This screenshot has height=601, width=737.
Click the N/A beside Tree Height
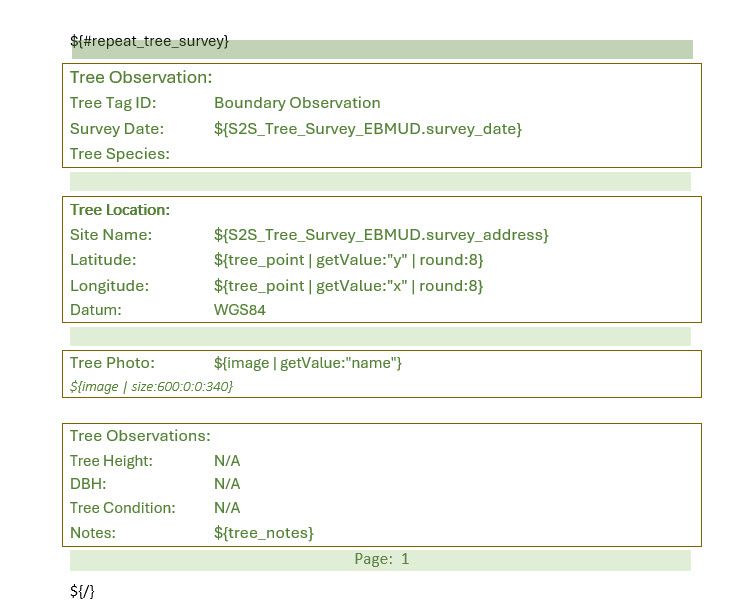coord(227,461)
